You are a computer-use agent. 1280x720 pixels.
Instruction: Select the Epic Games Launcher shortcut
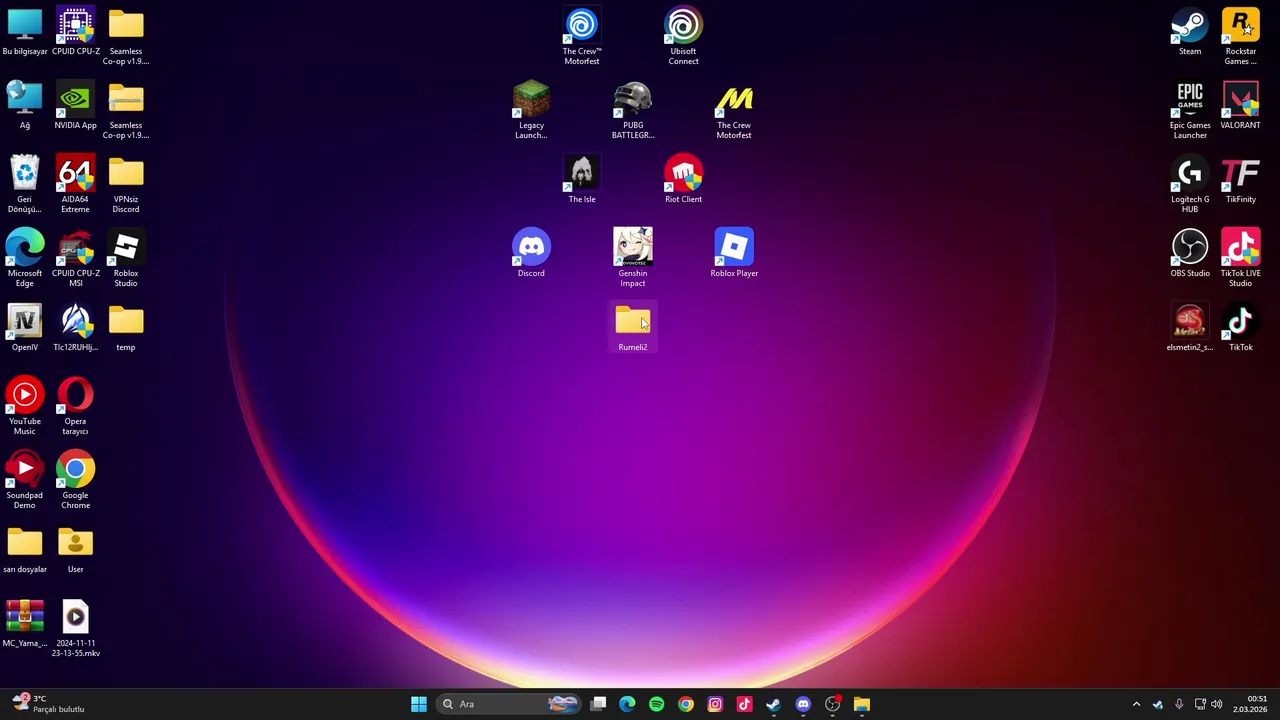1190,111
